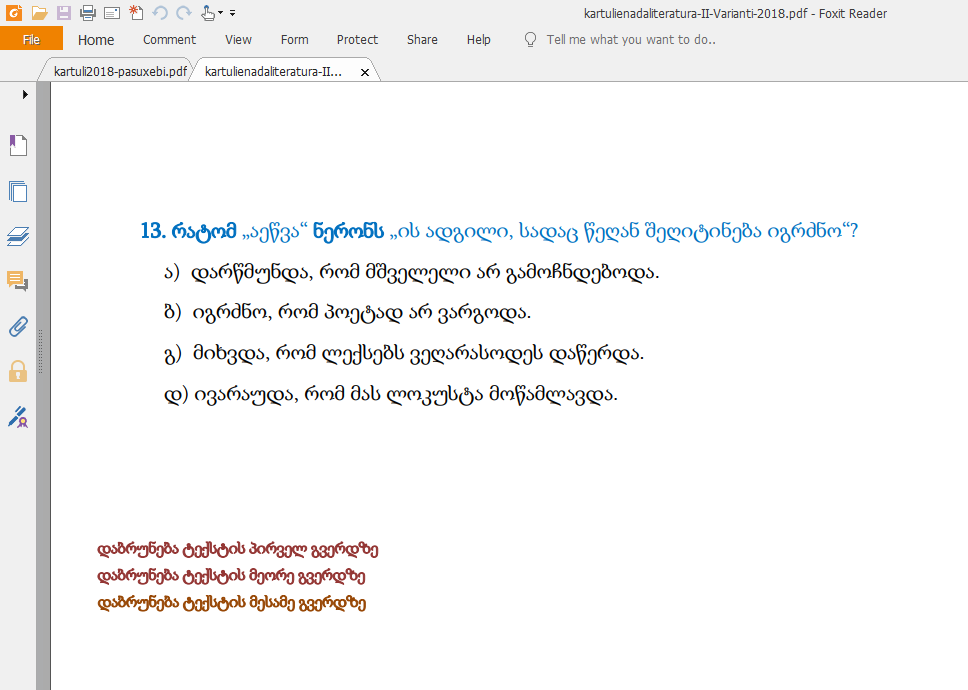968x690 pixels.
Task: Save the document with the floppy icon
Action: click(64, 12)
